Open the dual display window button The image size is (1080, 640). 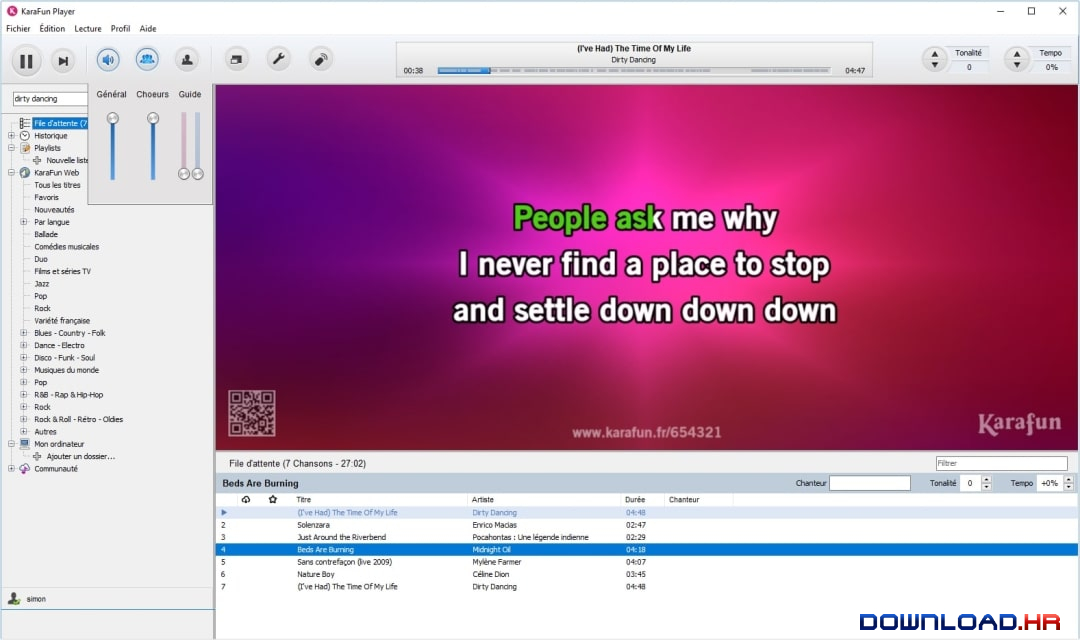click(x=236, y=60)
